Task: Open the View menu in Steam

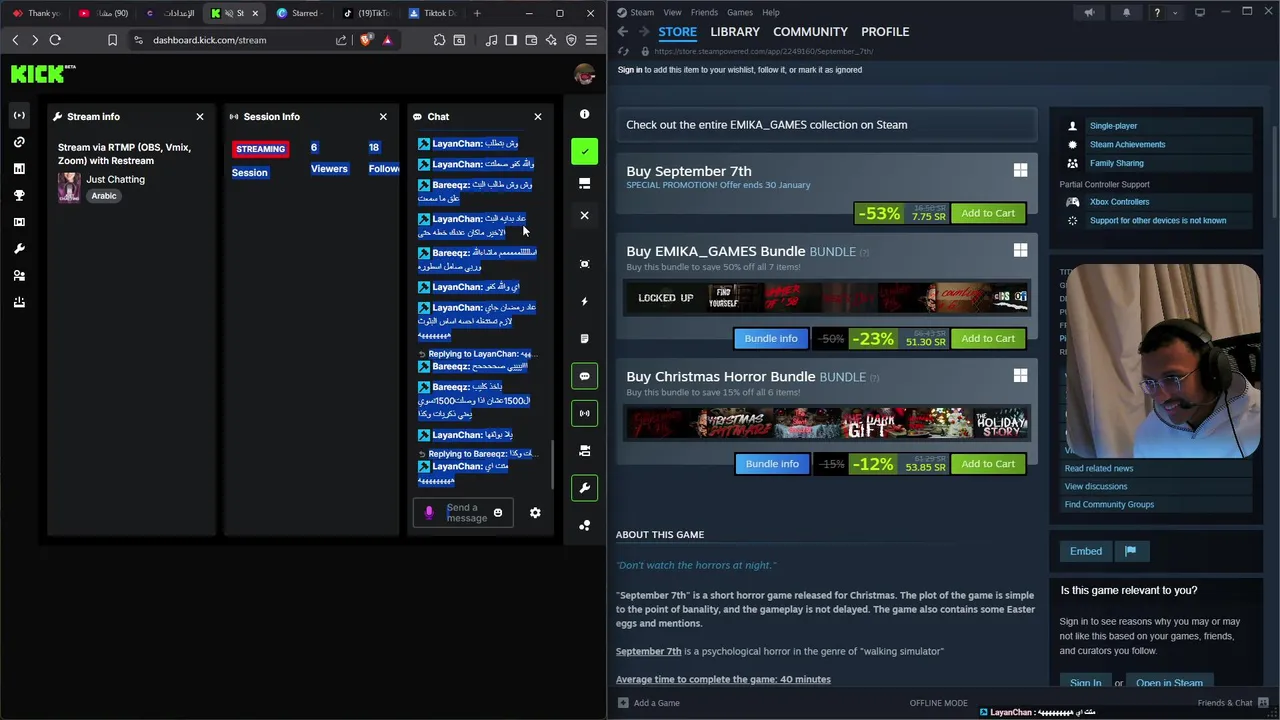Action: coord(672,12)
